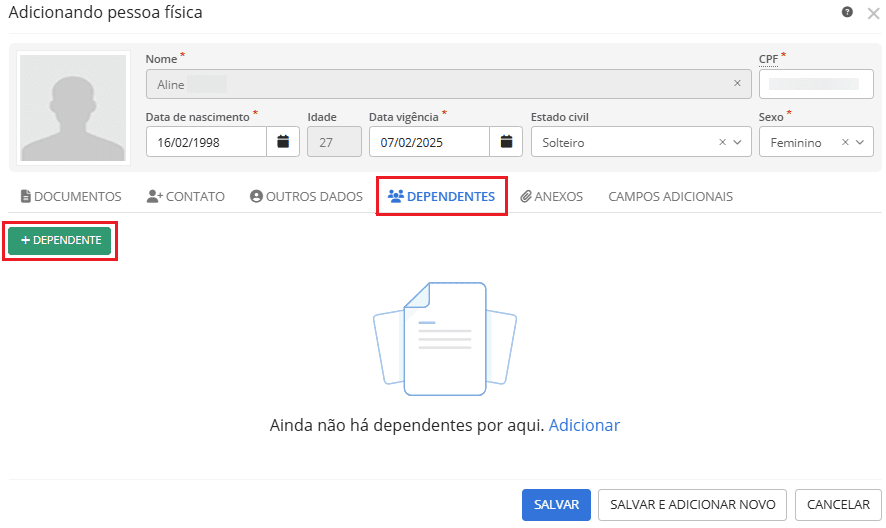
Task: Click the profile photo placeholder
Action: pos(73,107)
